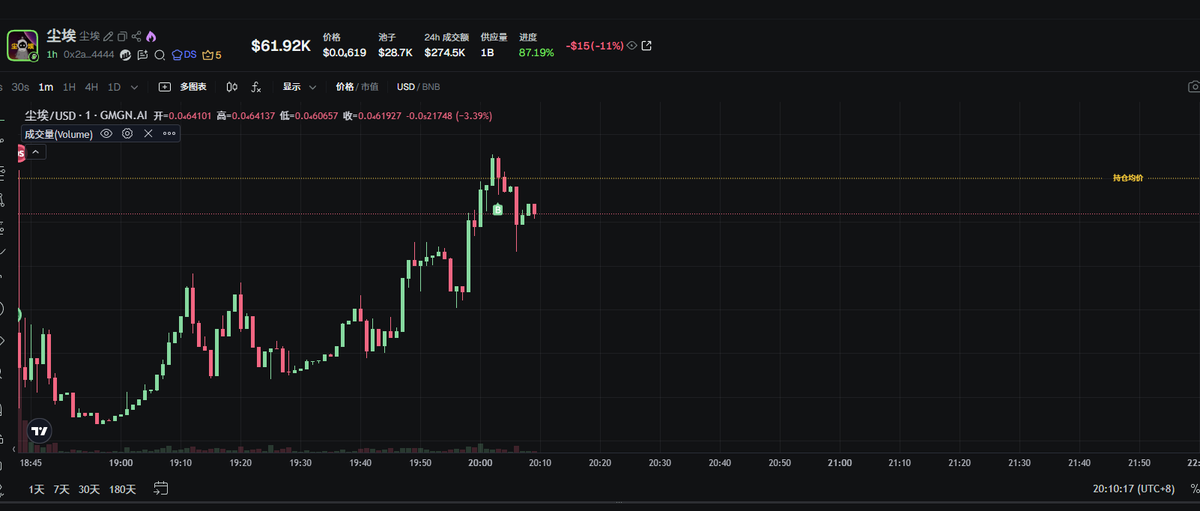
Task: Hide the Volume indicator with eye icon
Action: click(106, 133)
